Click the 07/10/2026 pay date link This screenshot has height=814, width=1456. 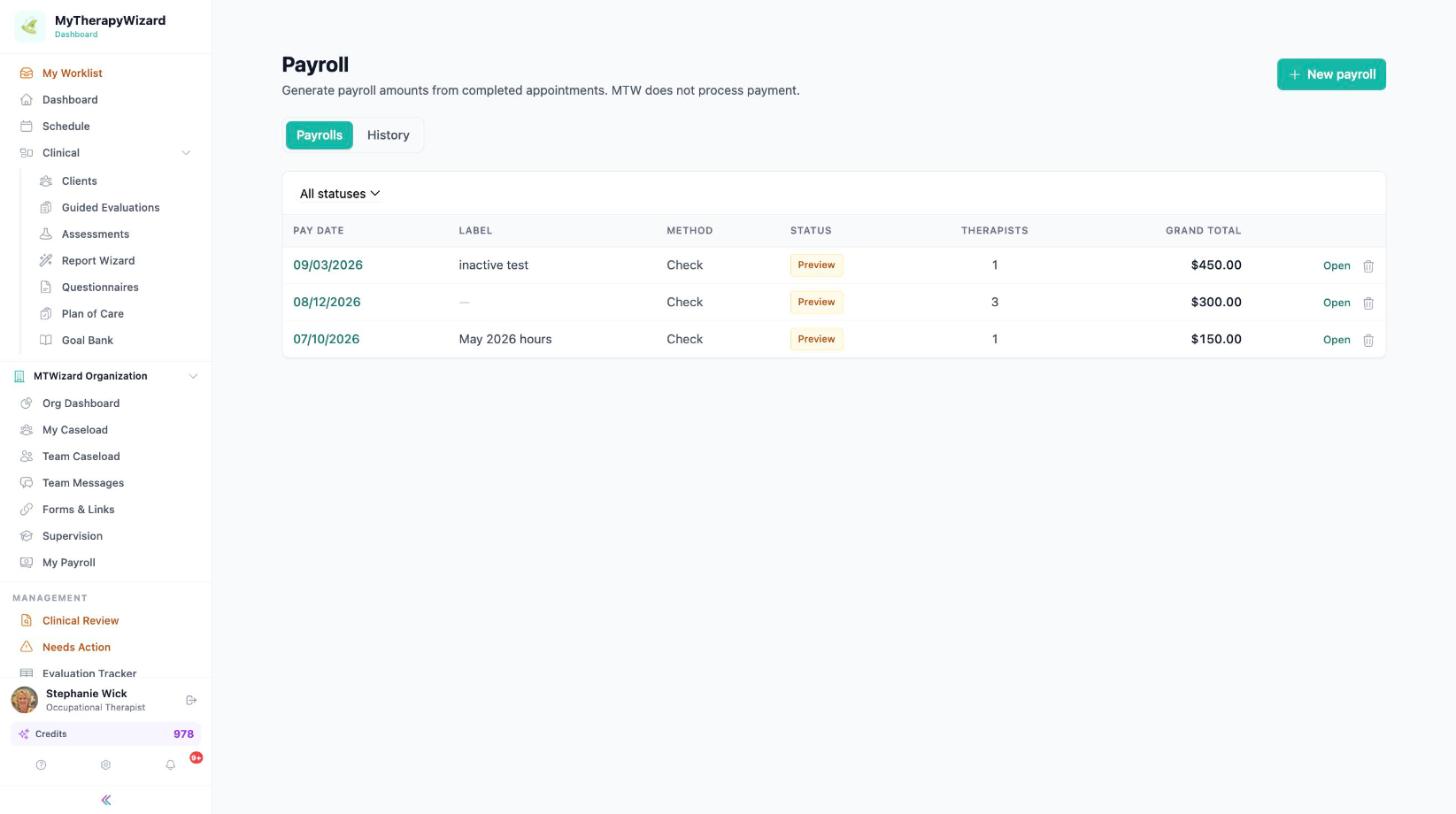tap(326, 339)
